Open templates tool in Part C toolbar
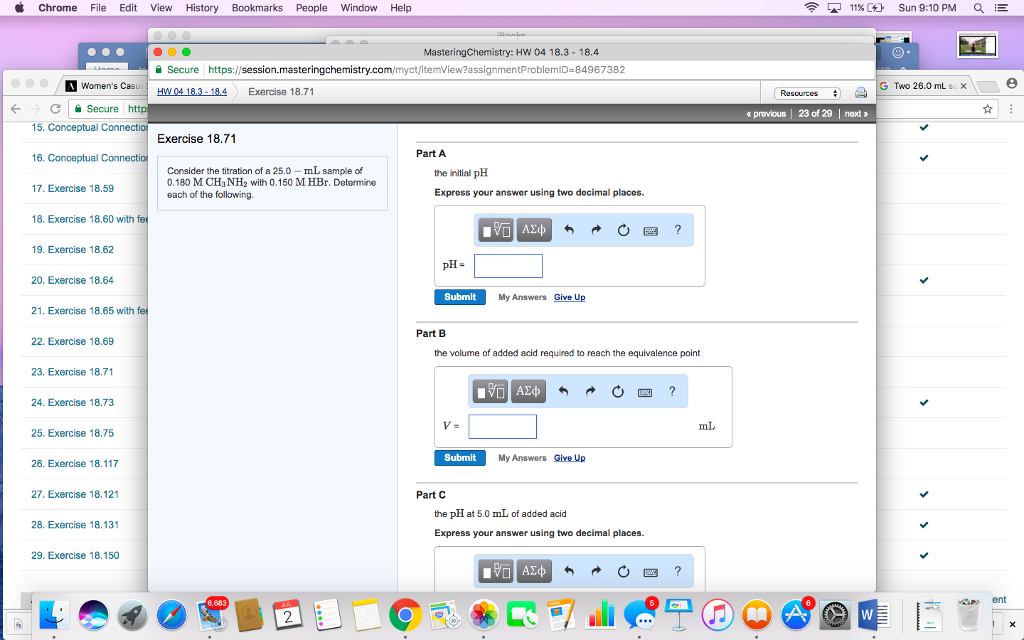1024x640 pixels. click(496, 571)
